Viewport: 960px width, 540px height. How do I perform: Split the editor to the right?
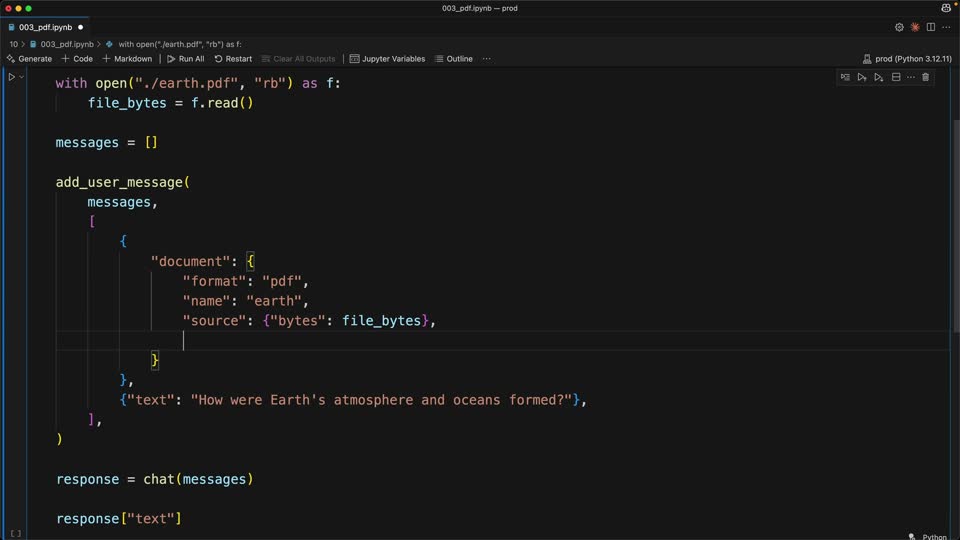[x=931, y=27]
